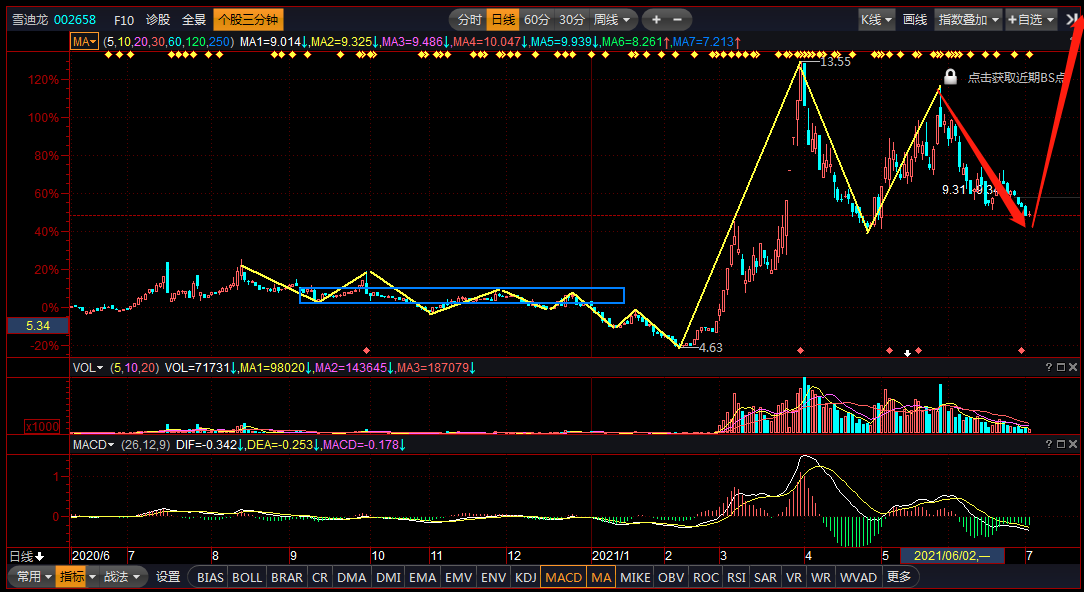Click the x1000 volume scale label

pyautogui.click(x=42, y=427)
